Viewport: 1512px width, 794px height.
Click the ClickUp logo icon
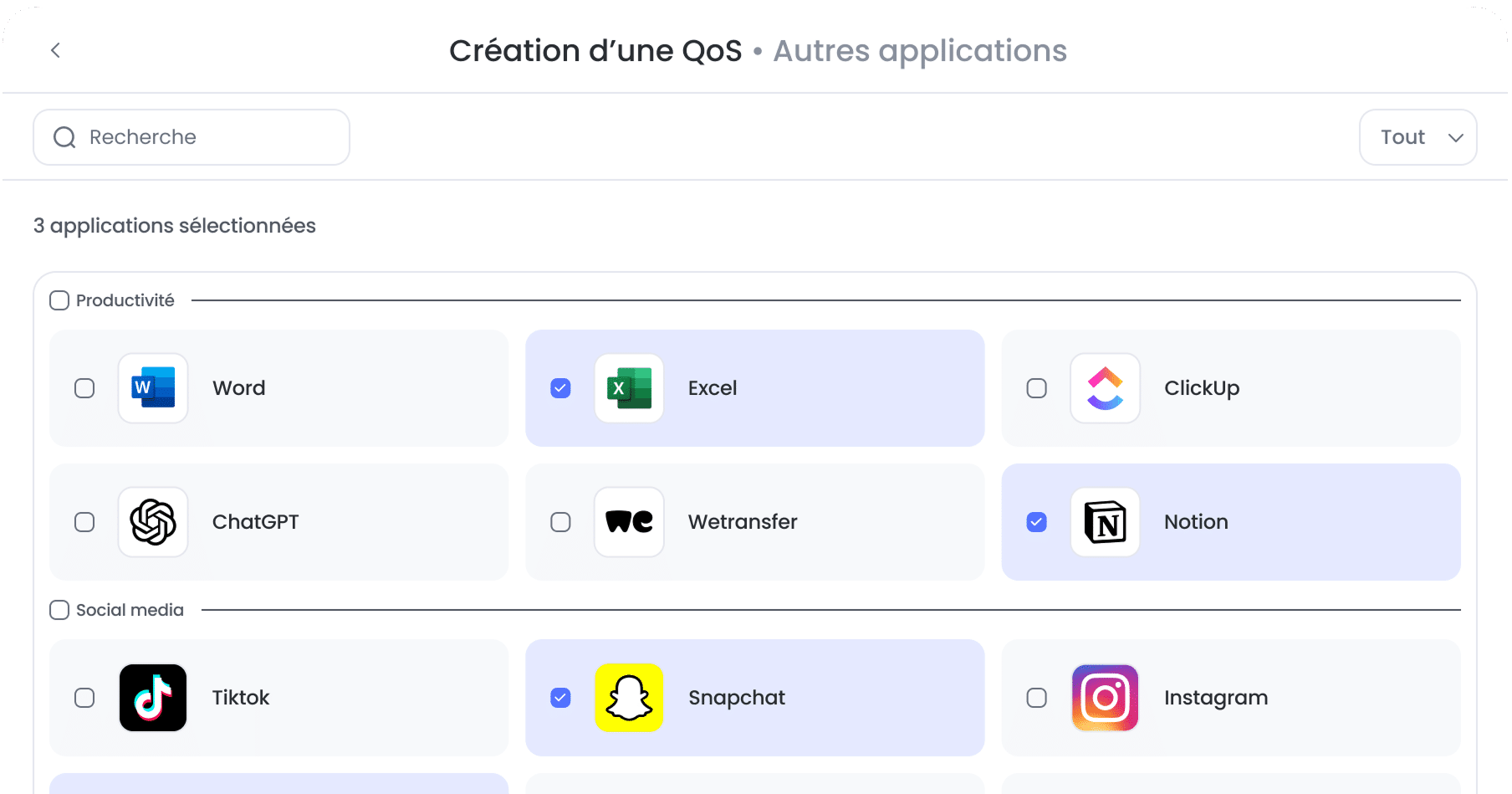click(x=1105, y=388)
